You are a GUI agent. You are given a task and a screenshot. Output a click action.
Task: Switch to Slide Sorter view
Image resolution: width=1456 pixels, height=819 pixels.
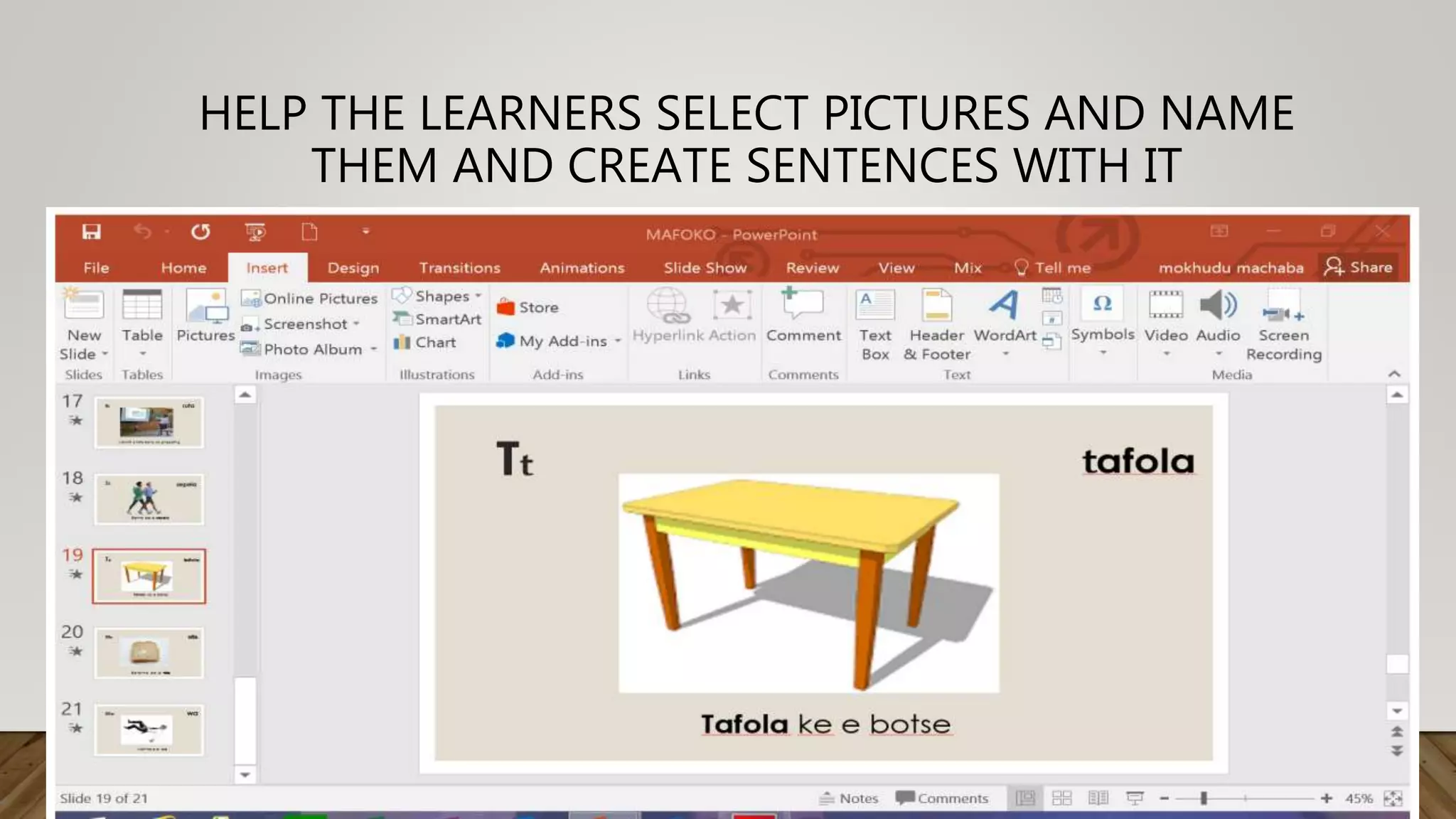point(1061,798)
